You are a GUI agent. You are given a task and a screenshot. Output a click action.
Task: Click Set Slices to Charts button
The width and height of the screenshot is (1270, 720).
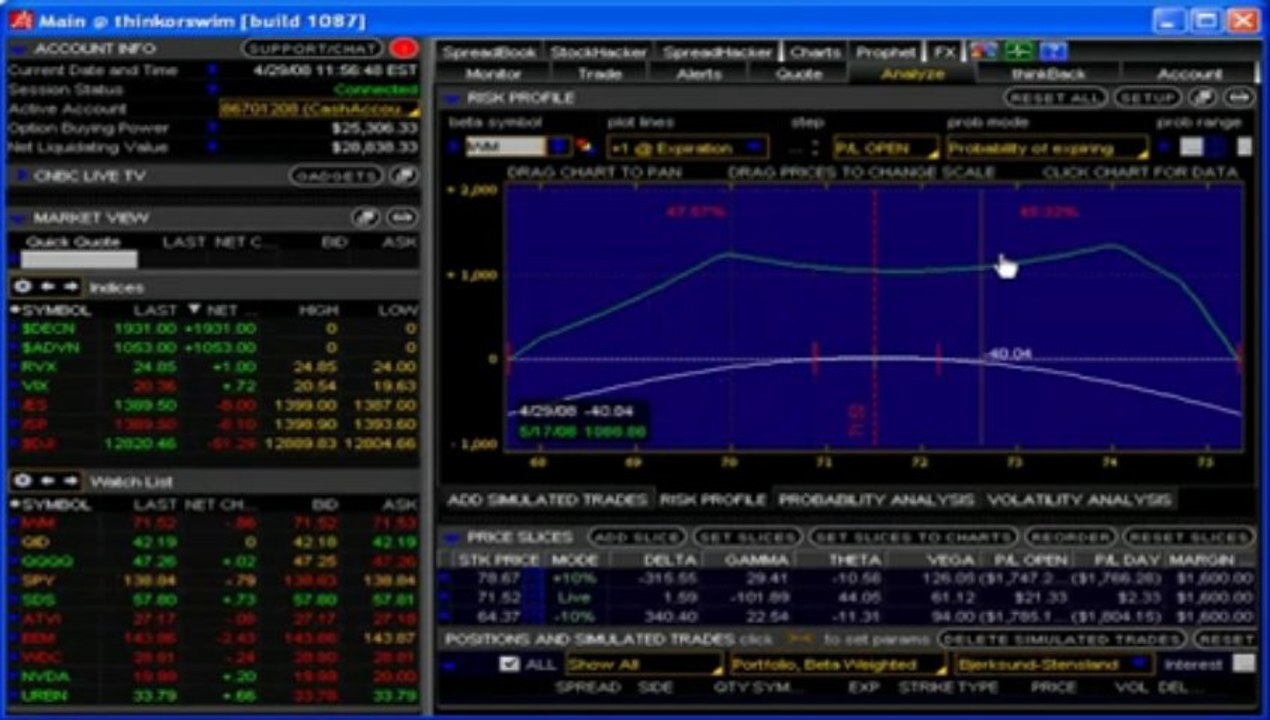pos(912,537)
